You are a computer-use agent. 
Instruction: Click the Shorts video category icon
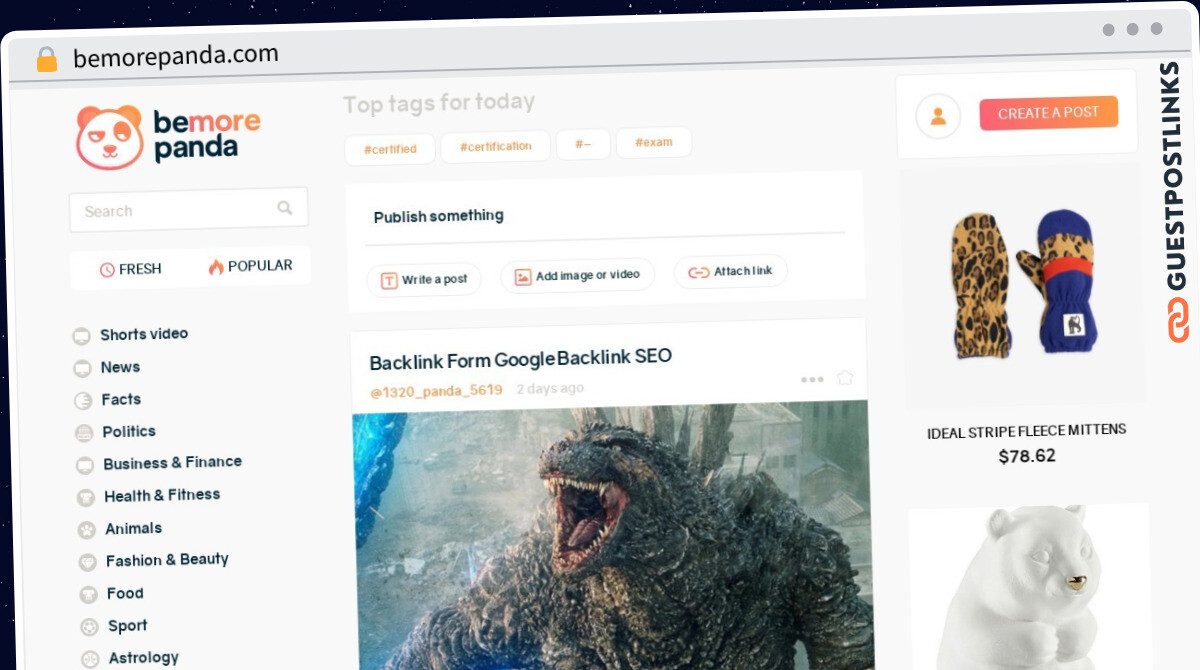[81, 337]
